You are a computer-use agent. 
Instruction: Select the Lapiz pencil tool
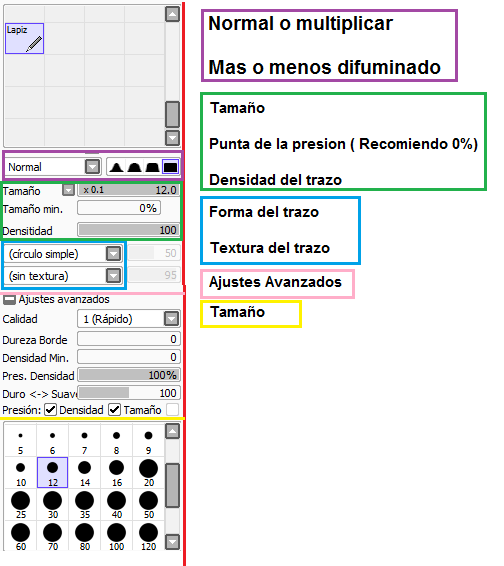coord(24,39)
